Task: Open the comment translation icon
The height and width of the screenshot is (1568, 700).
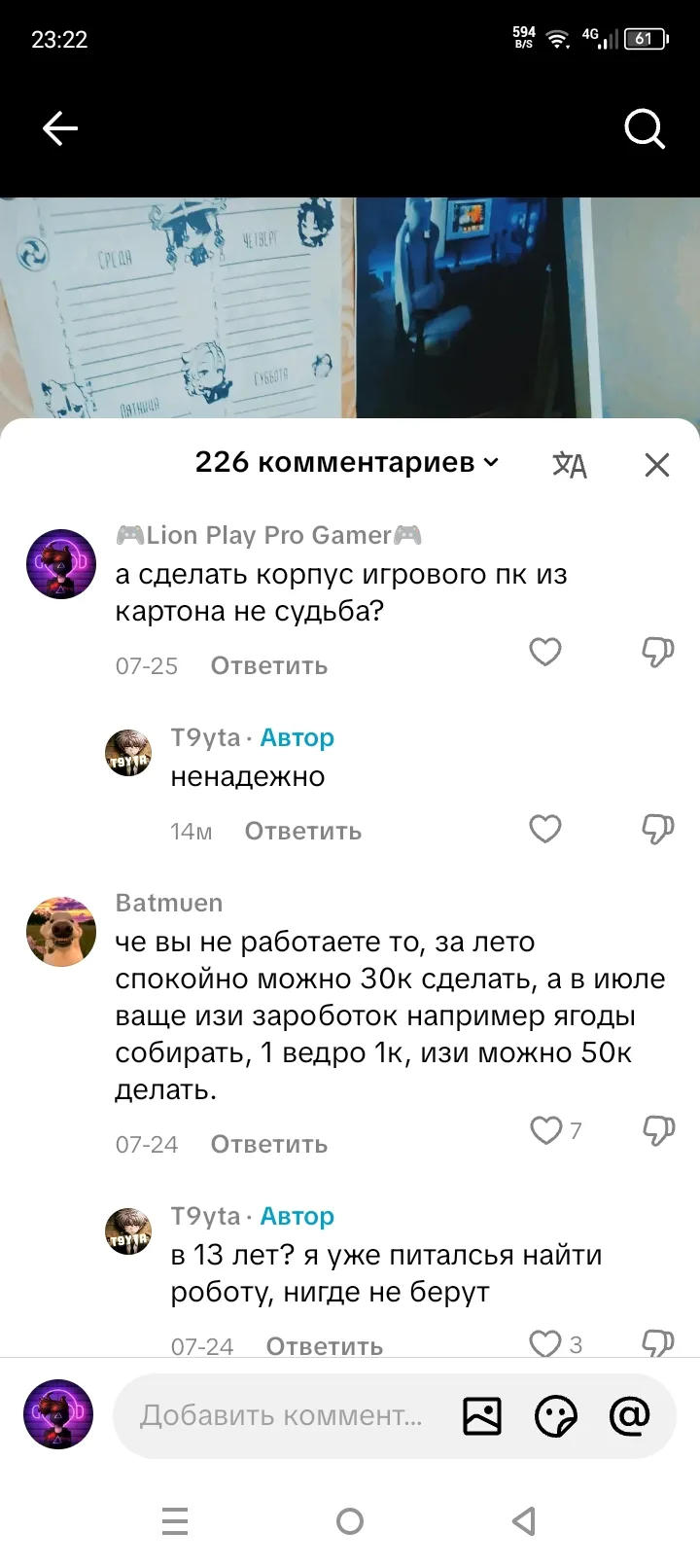Action: coord(570,464)
